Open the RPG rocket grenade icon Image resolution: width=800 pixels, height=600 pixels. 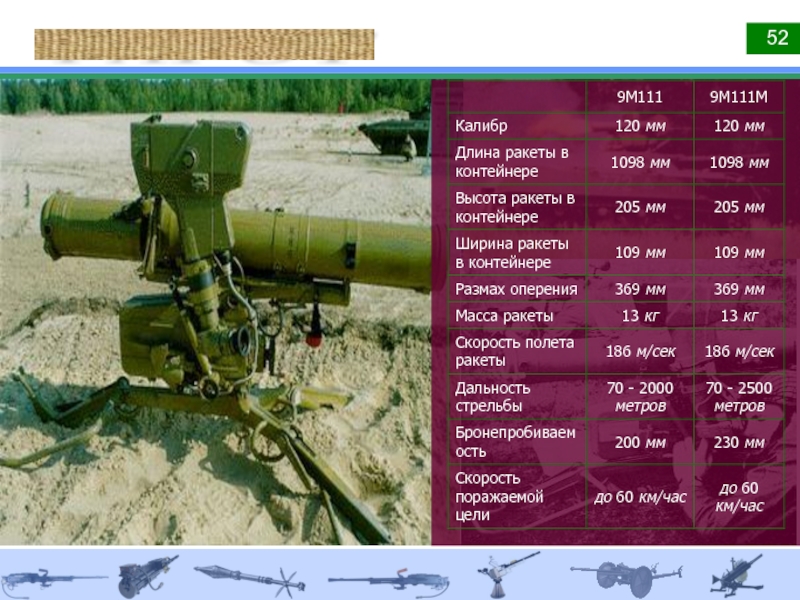(x=249, y=581)
